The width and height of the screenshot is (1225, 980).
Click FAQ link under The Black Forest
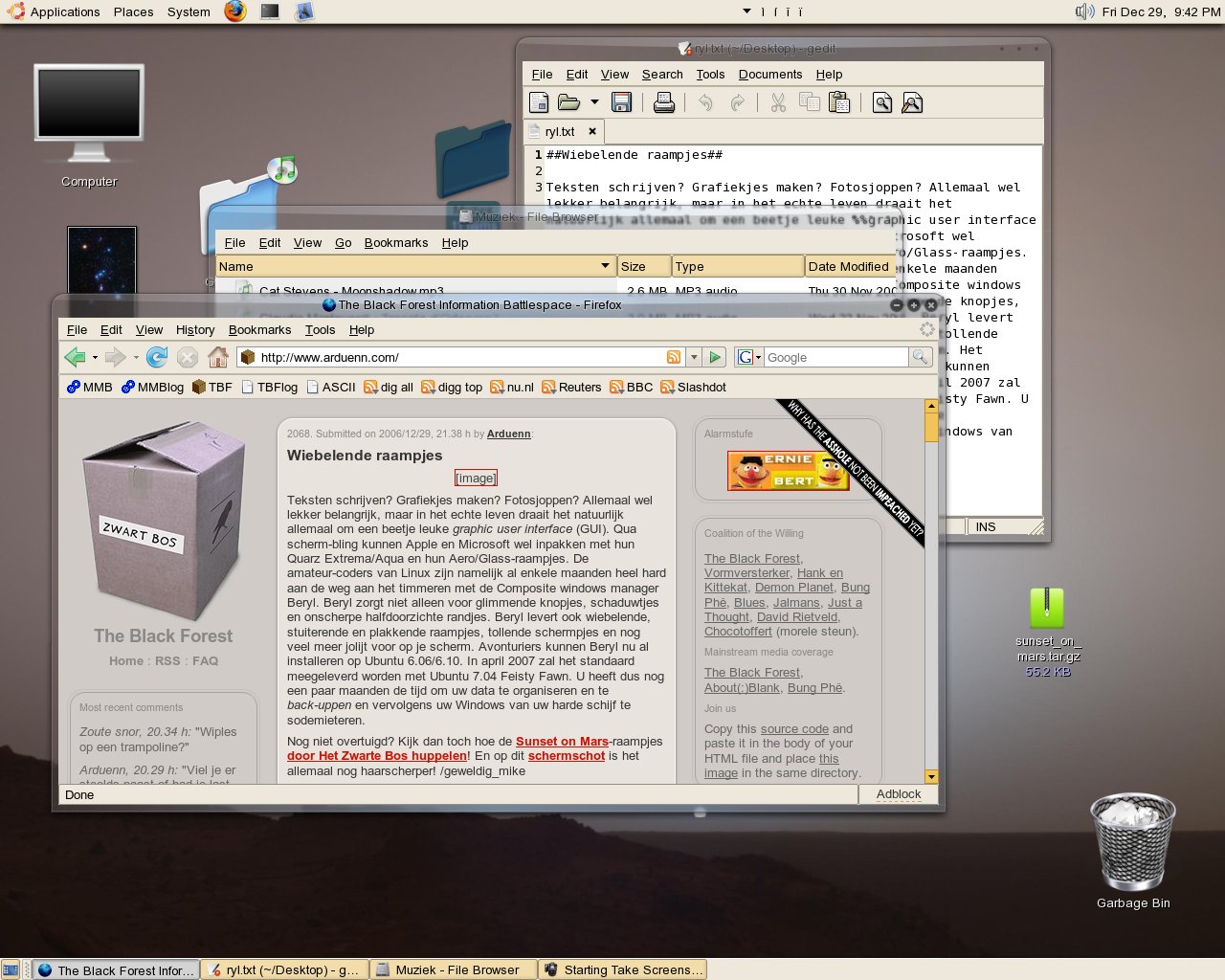[x=206, y=660]
